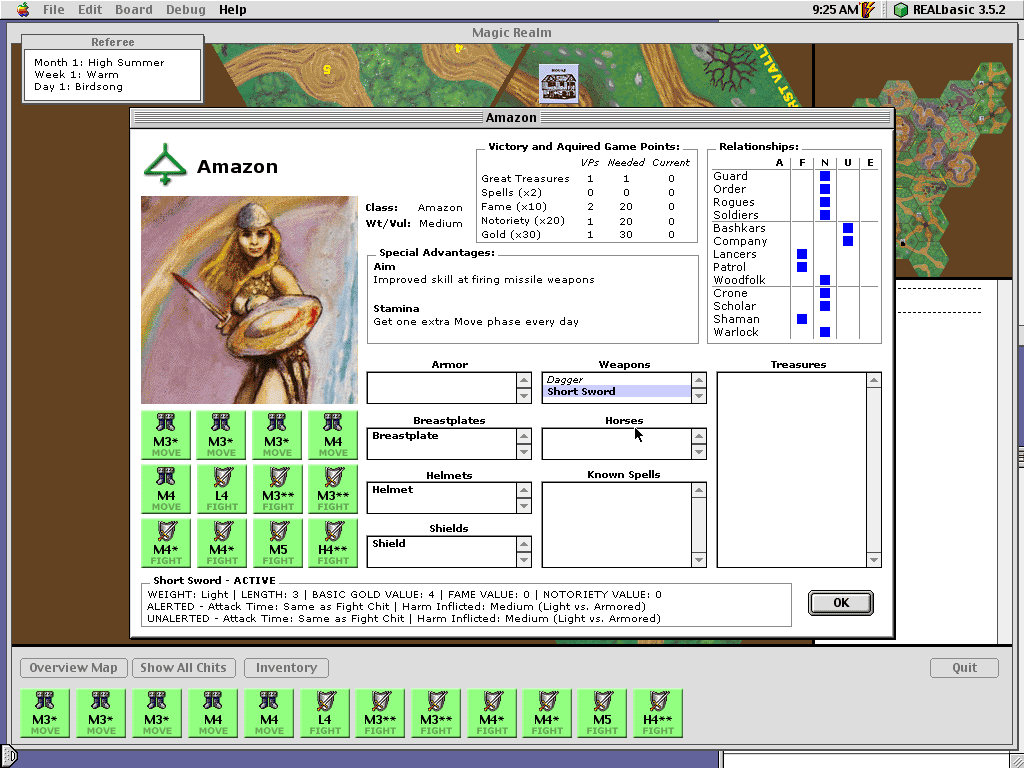Click Helmets list scroll-down arrow
Screen dimensions: 1024x768
point(524,506)
